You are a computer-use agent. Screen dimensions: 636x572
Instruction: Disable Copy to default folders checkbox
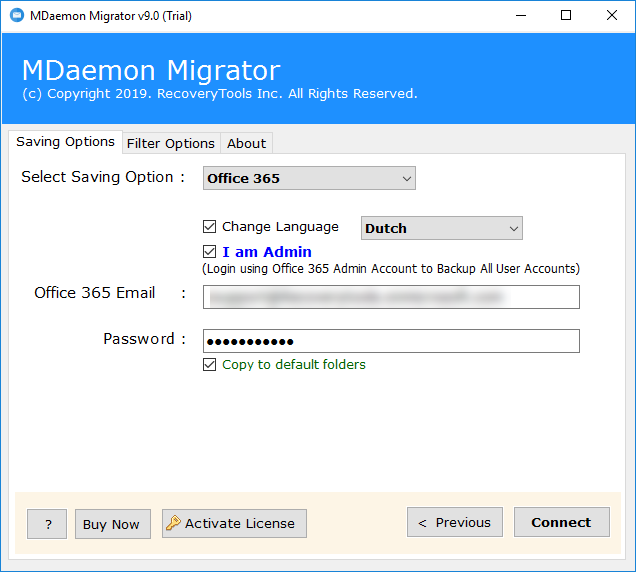(x=209, y=364)
